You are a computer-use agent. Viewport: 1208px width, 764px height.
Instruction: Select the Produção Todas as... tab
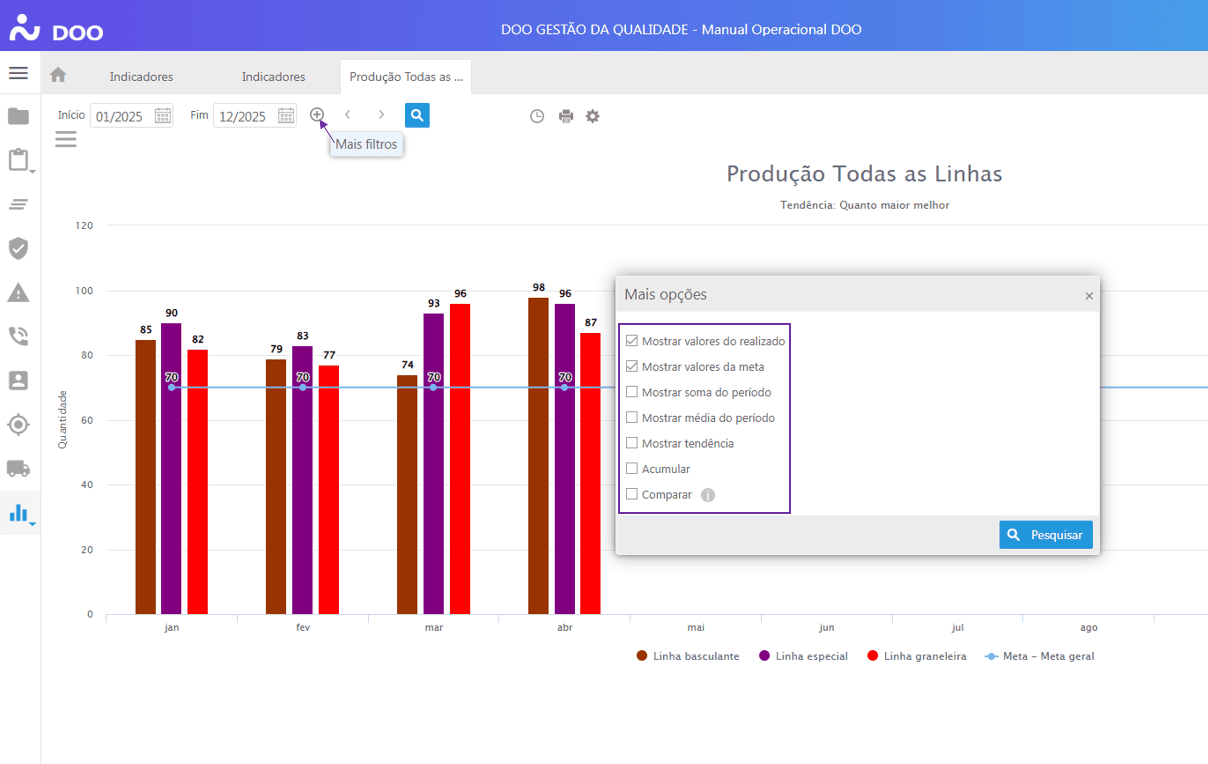[x=406, y=76]
